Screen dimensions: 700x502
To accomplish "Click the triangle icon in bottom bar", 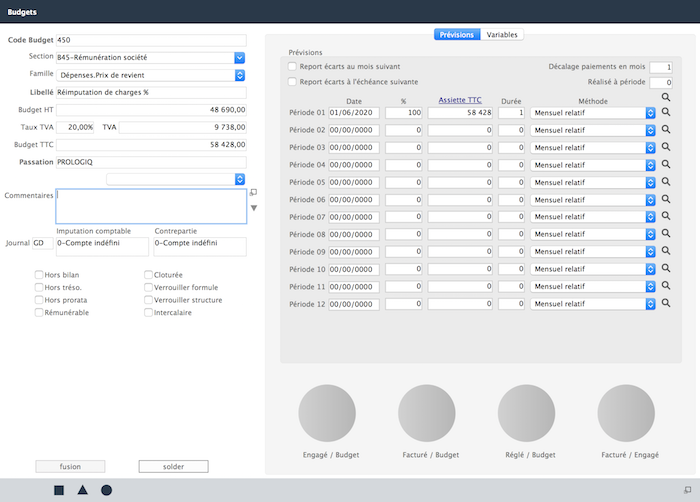I will pyautogui.click(x=83, y=490).
